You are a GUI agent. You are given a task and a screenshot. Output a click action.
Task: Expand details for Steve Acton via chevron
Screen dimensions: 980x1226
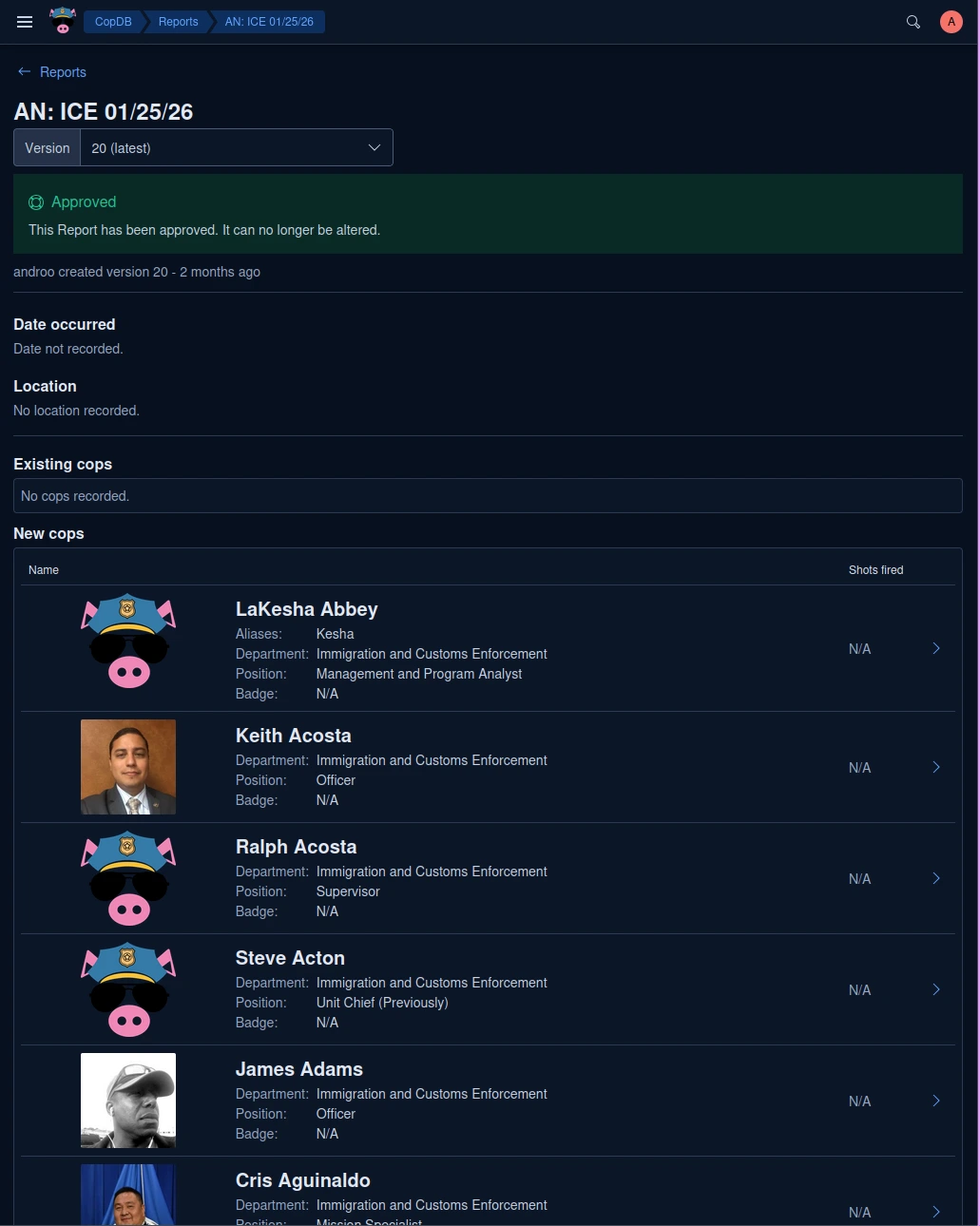(x=936, y=989)
